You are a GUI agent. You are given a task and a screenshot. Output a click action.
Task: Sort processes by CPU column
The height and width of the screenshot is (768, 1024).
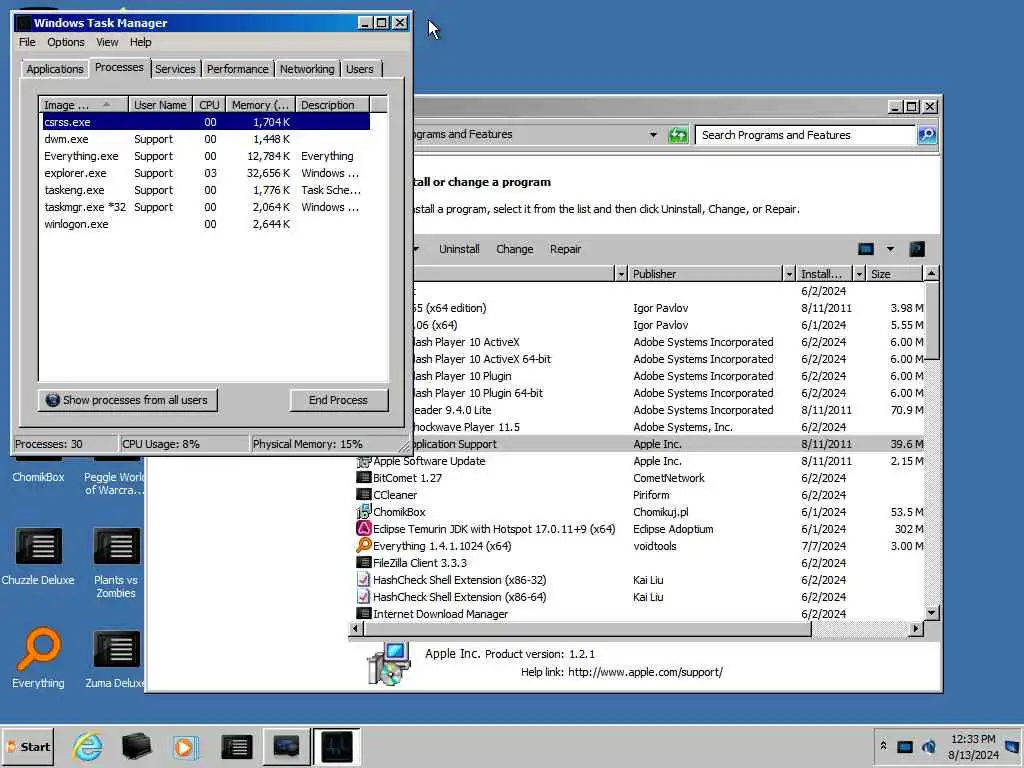click(210, 105)
